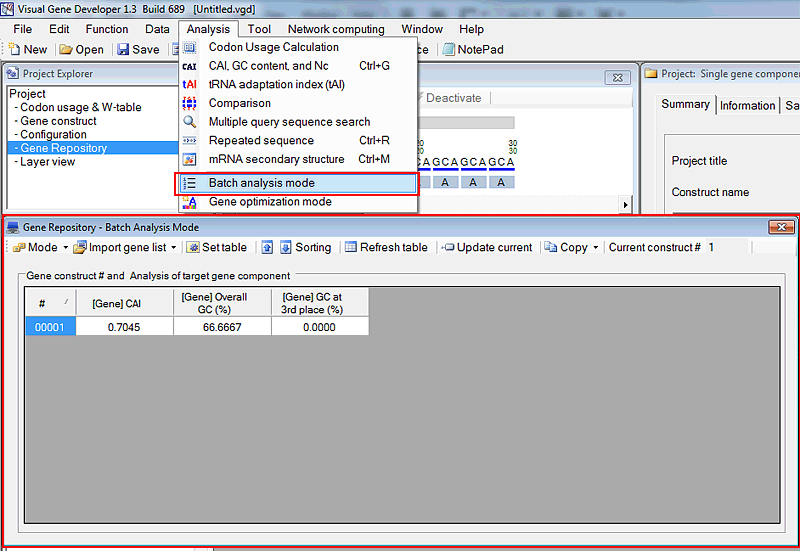Click the New file toolbar icon

pos(15,49)
